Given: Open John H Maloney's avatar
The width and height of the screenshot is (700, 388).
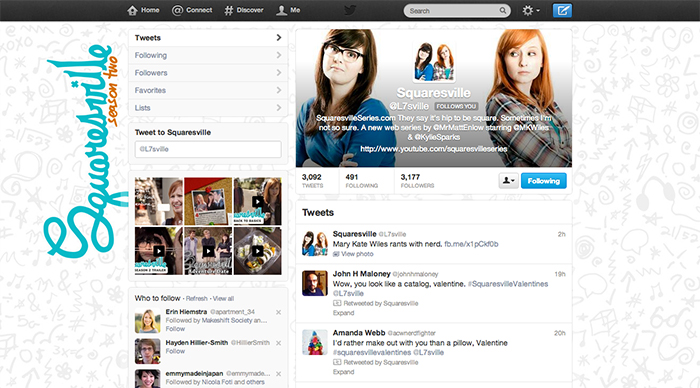Looking at the screenshot, I should pyautogui.click(x=315, y=283).
